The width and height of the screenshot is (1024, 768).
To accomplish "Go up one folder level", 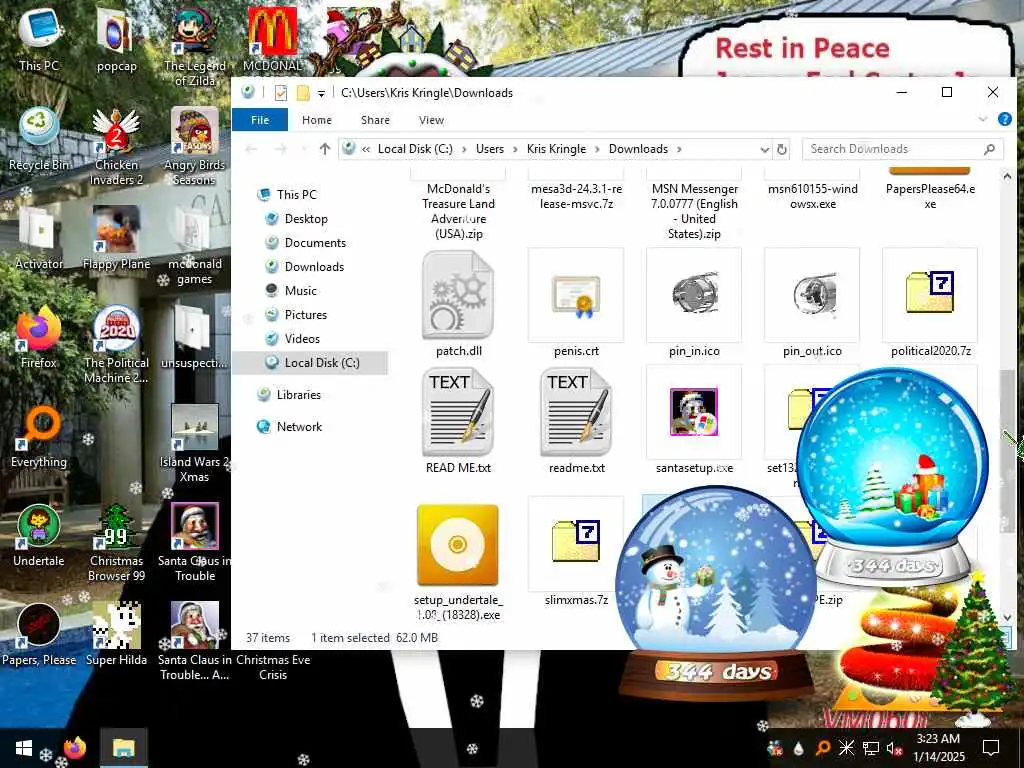I will (x=325, y=150).
